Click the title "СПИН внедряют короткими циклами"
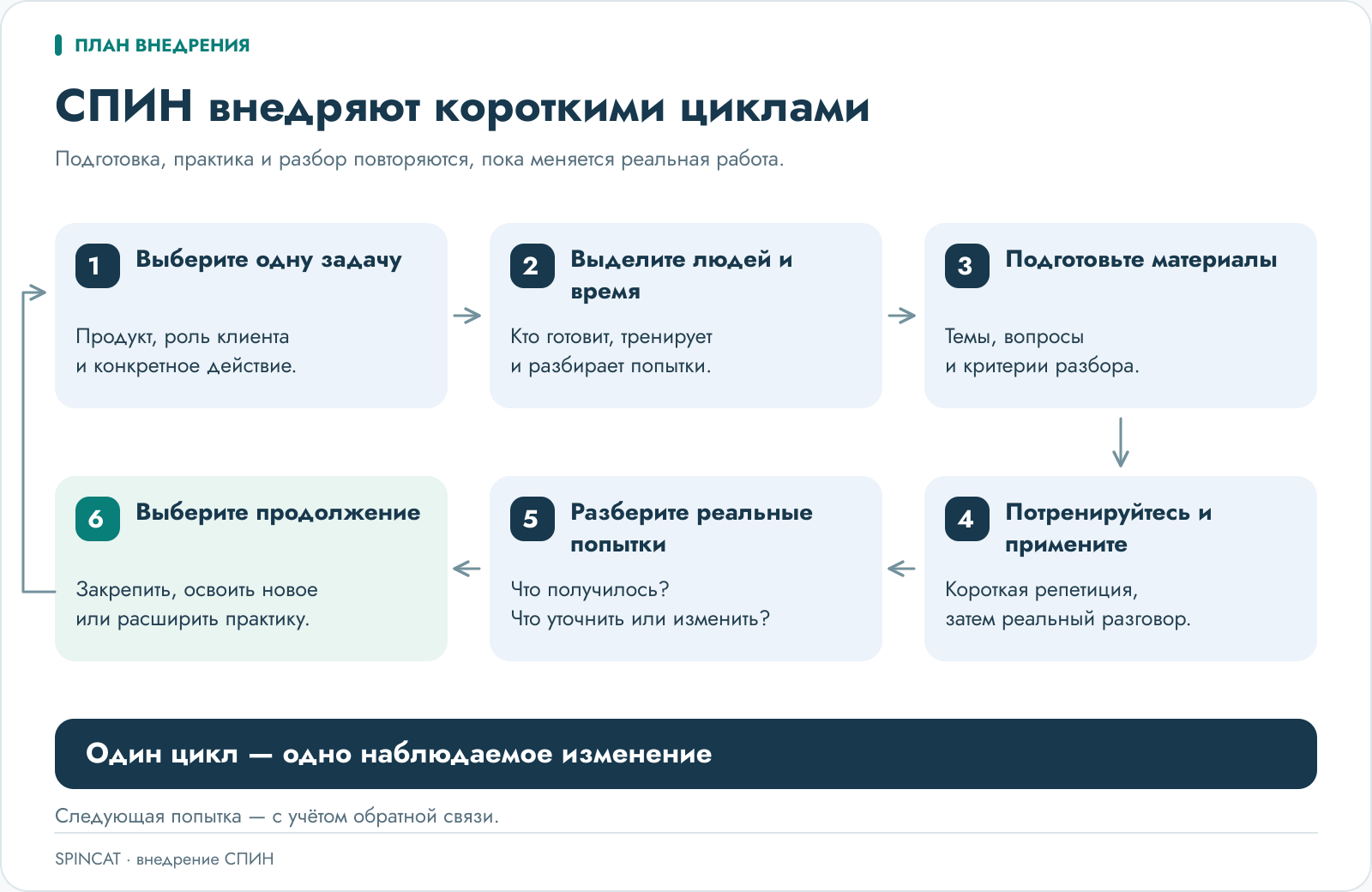 [x=462, y=107]
